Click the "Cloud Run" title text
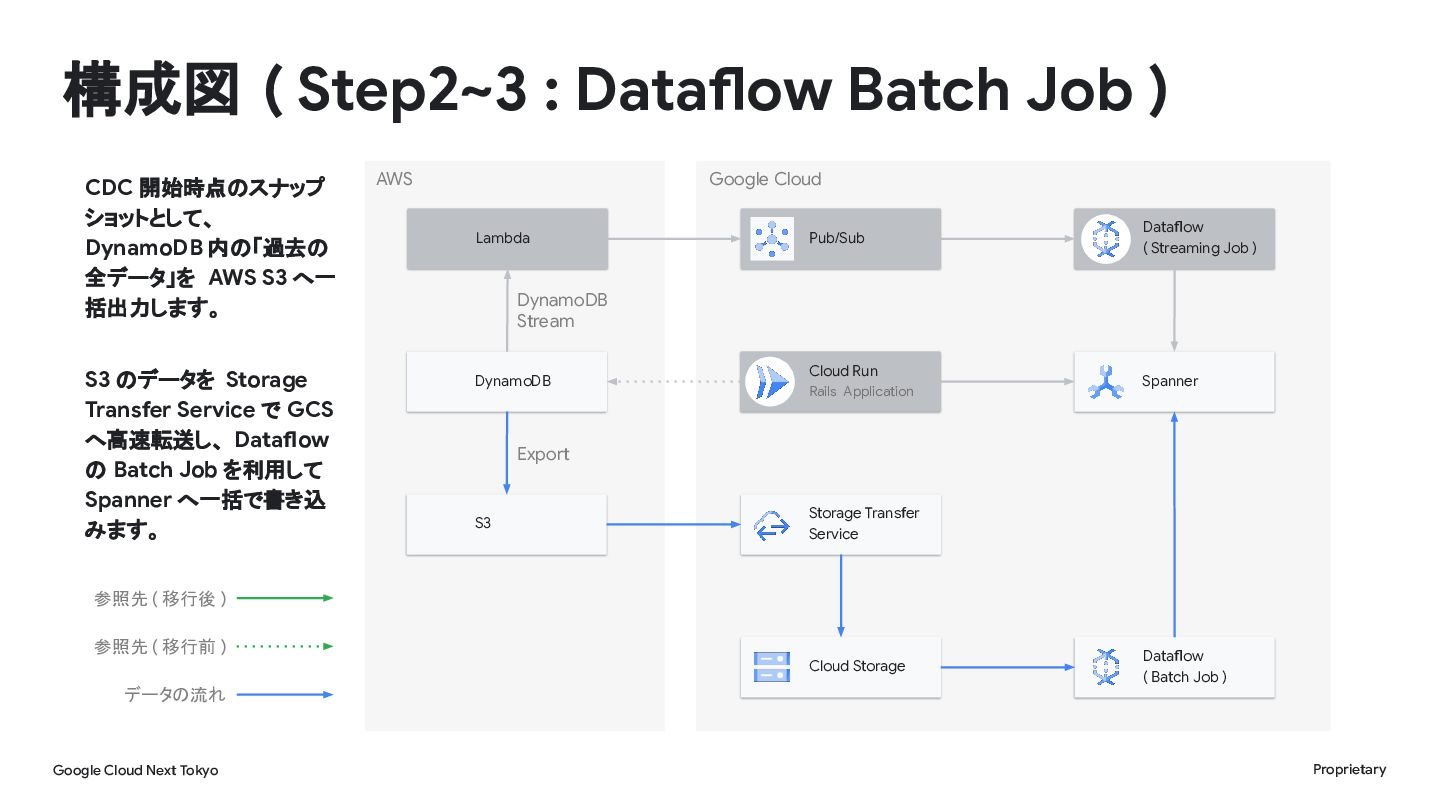 tap(843, 371)
